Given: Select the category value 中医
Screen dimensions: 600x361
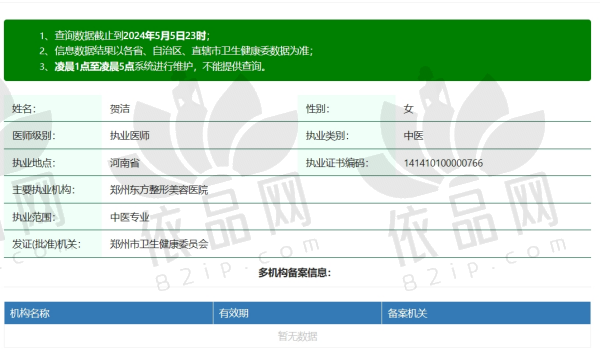Looking at the screenshot, I should (413, 136).
